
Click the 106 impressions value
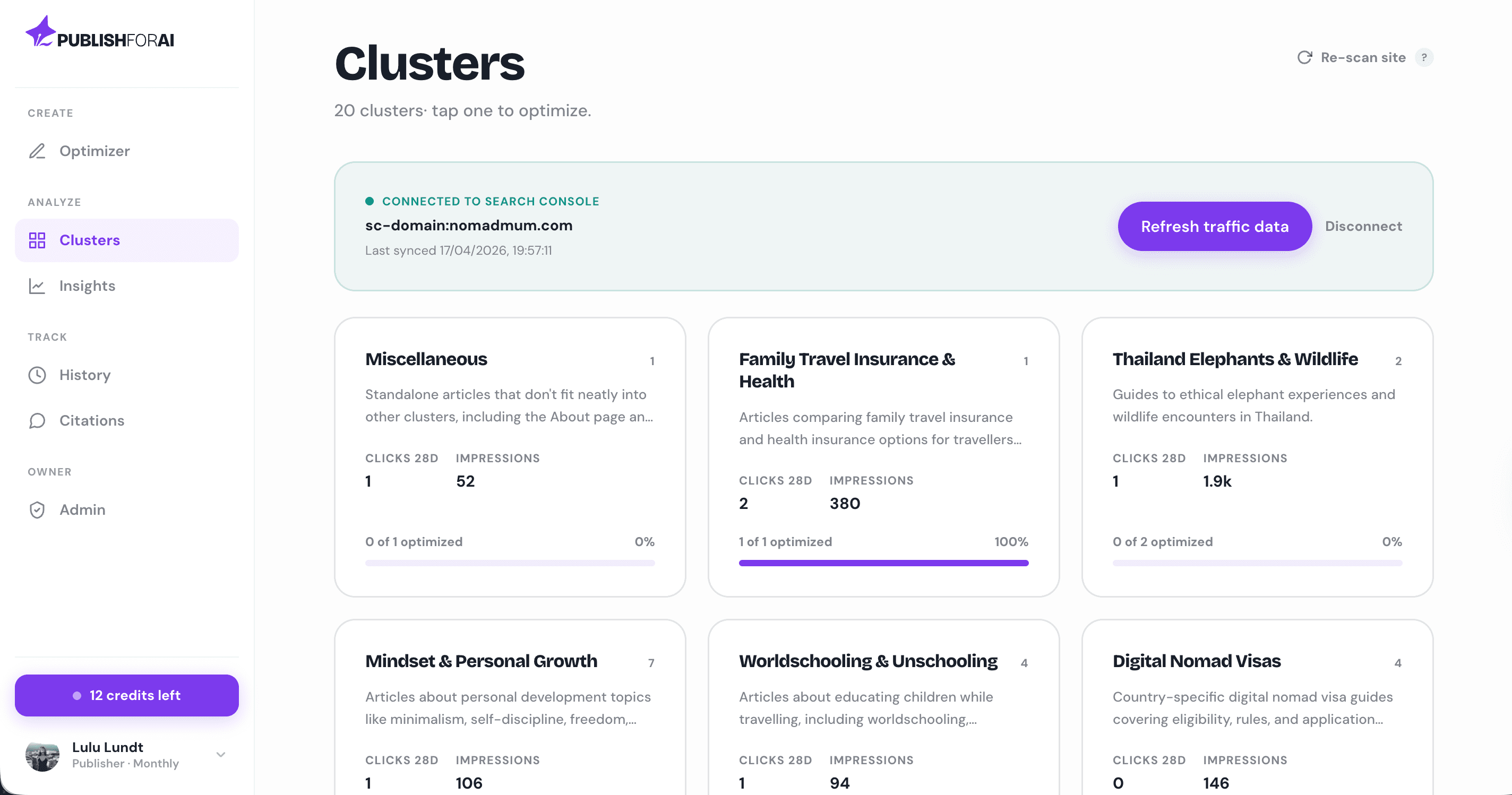click(x=468, y=783)
